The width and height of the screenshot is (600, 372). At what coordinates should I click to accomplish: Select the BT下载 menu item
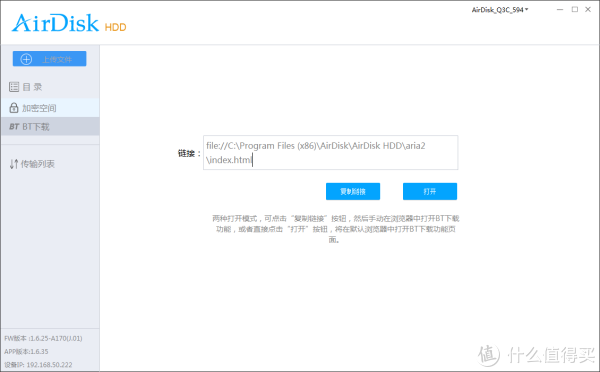tap(50, 127)
